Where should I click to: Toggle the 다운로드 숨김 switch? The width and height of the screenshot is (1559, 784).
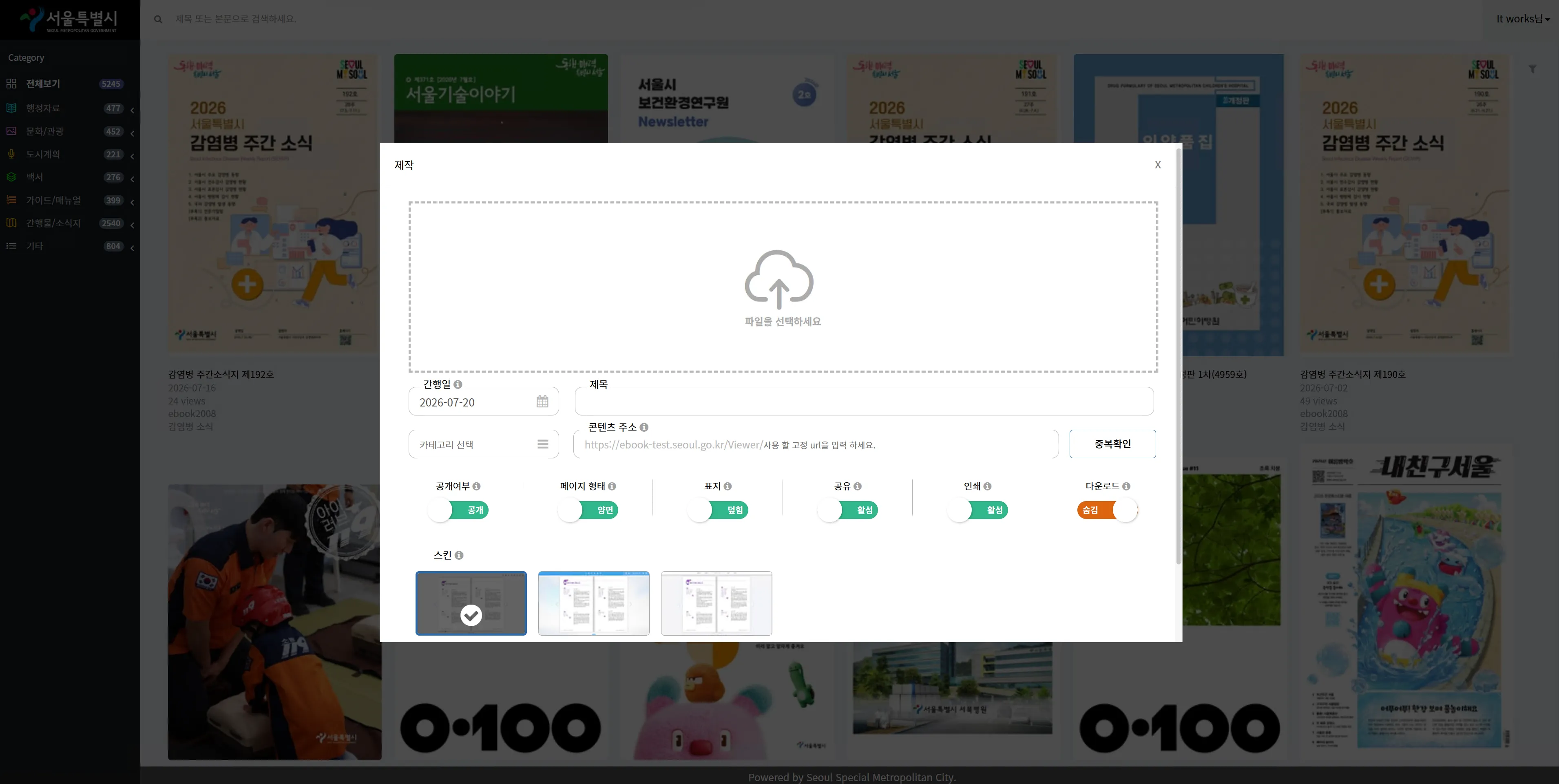pos(1108,510)
